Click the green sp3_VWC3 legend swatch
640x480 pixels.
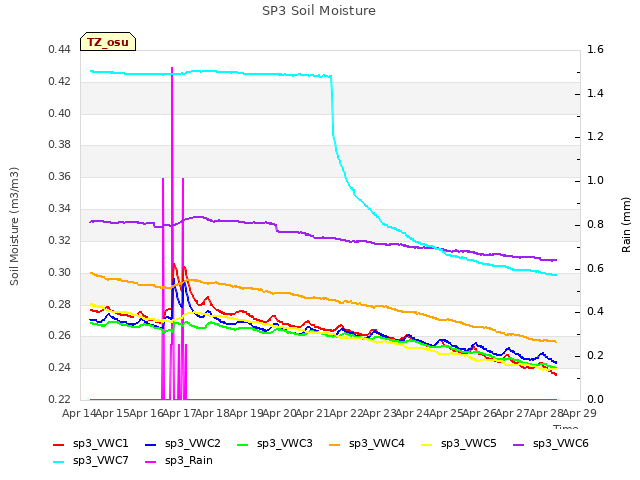tap(243, 445)
